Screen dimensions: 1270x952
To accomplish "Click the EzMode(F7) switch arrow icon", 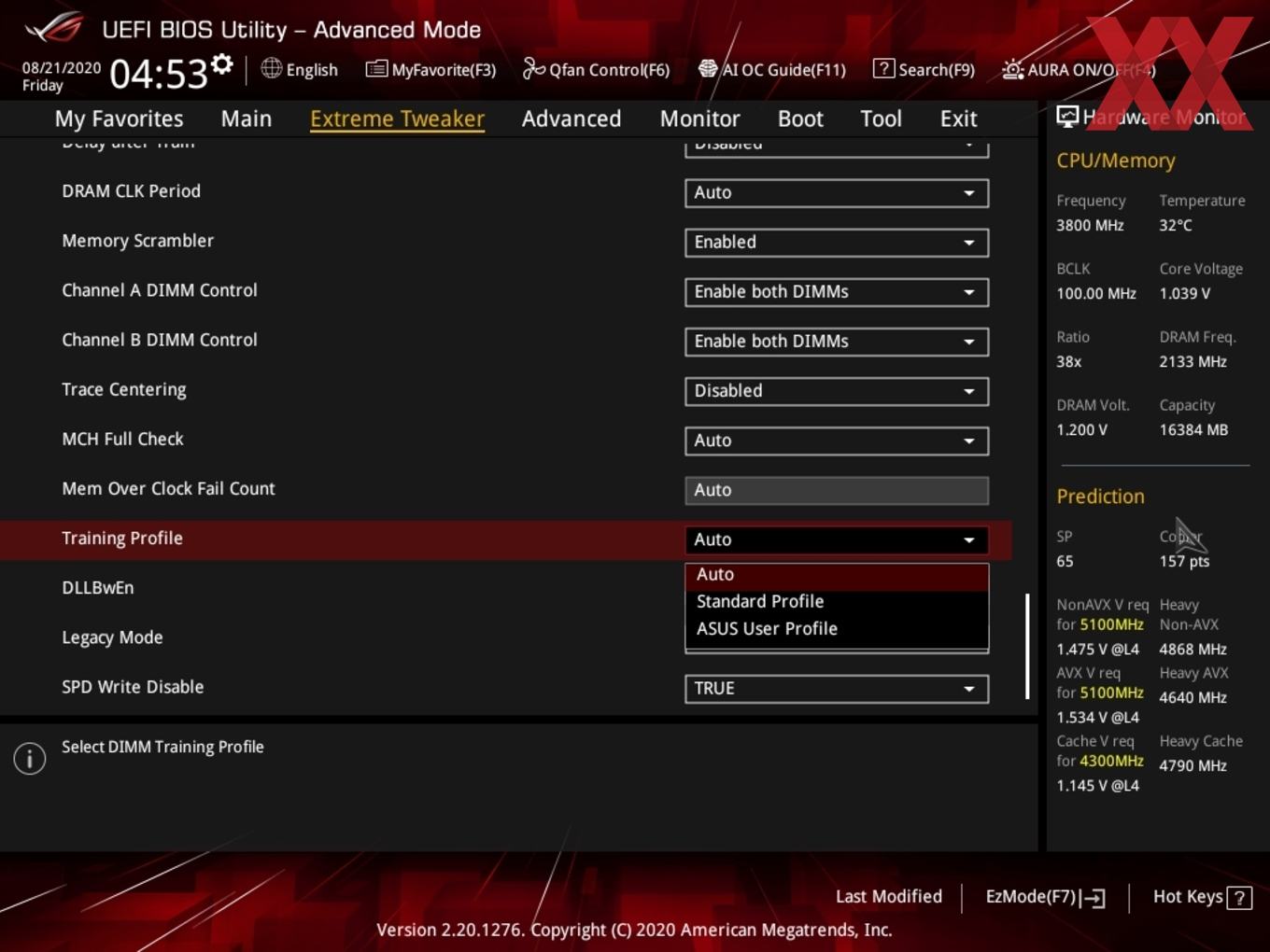I will point(1094,898).
